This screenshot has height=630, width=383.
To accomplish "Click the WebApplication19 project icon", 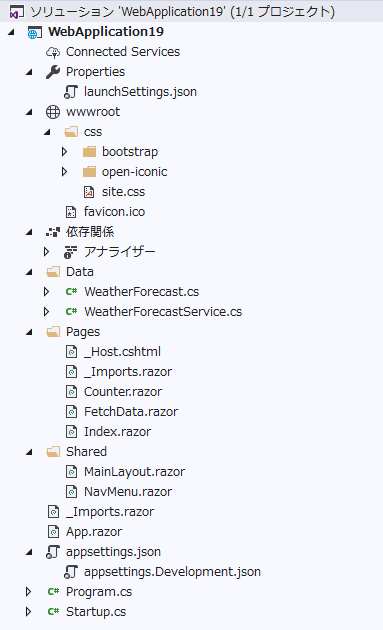I will pos(35,32).
